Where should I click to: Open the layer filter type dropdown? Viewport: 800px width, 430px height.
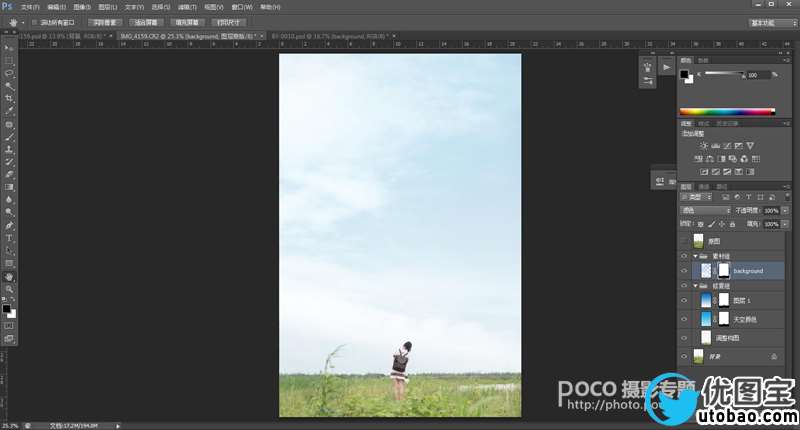click(x=696, y=197)
